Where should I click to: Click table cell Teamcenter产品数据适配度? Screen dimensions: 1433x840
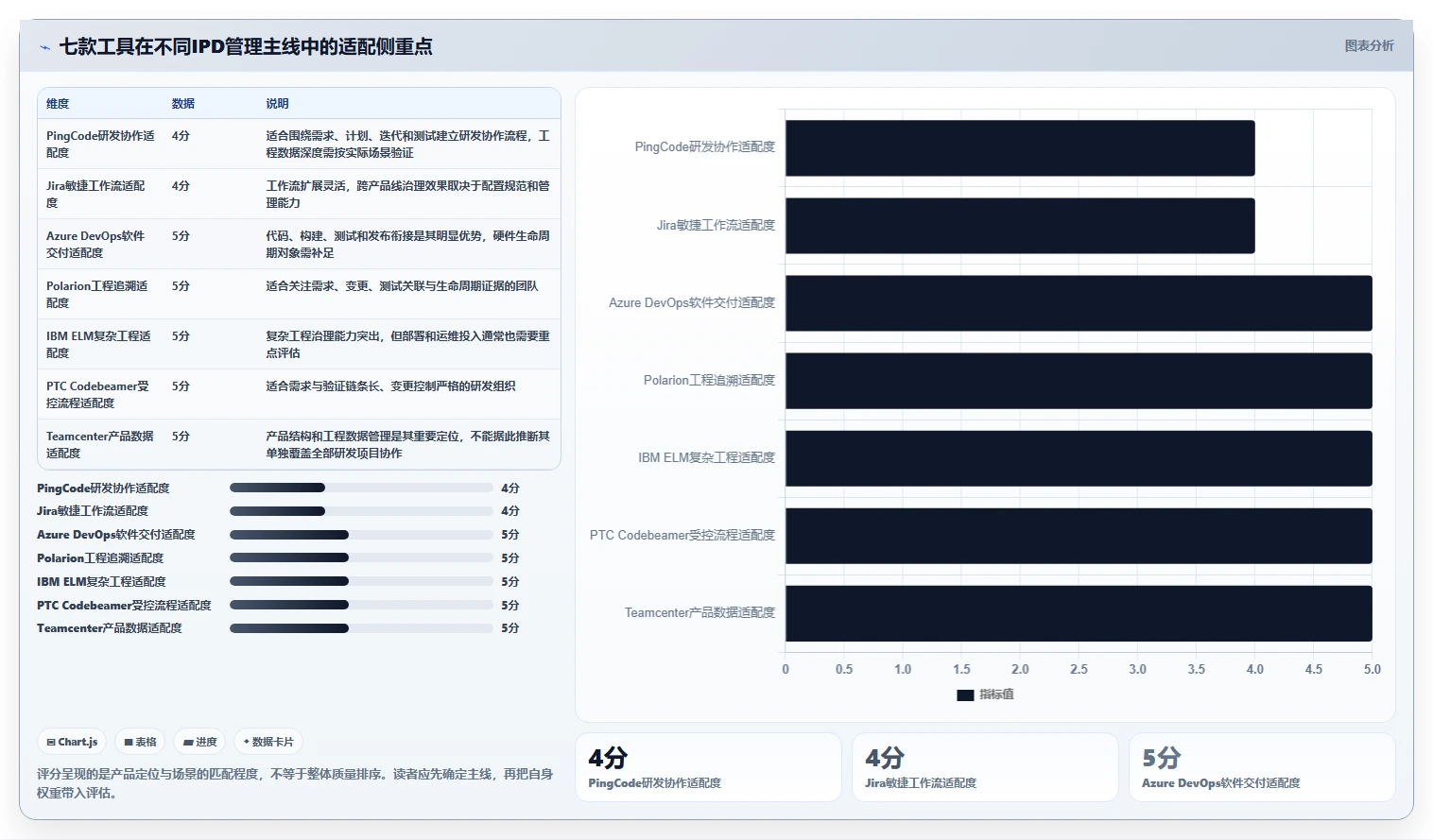99,444
